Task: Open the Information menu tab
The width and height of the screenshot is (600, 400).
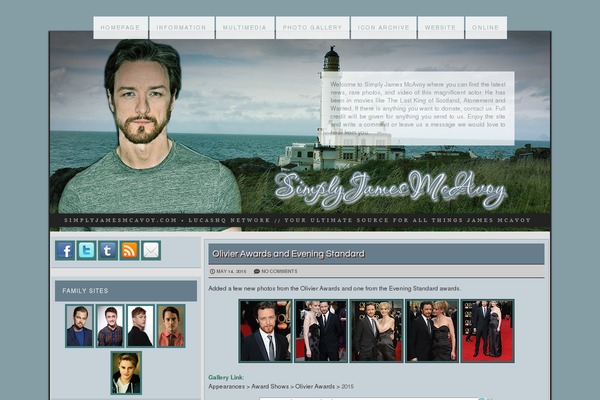Action: tap(182, 28)
